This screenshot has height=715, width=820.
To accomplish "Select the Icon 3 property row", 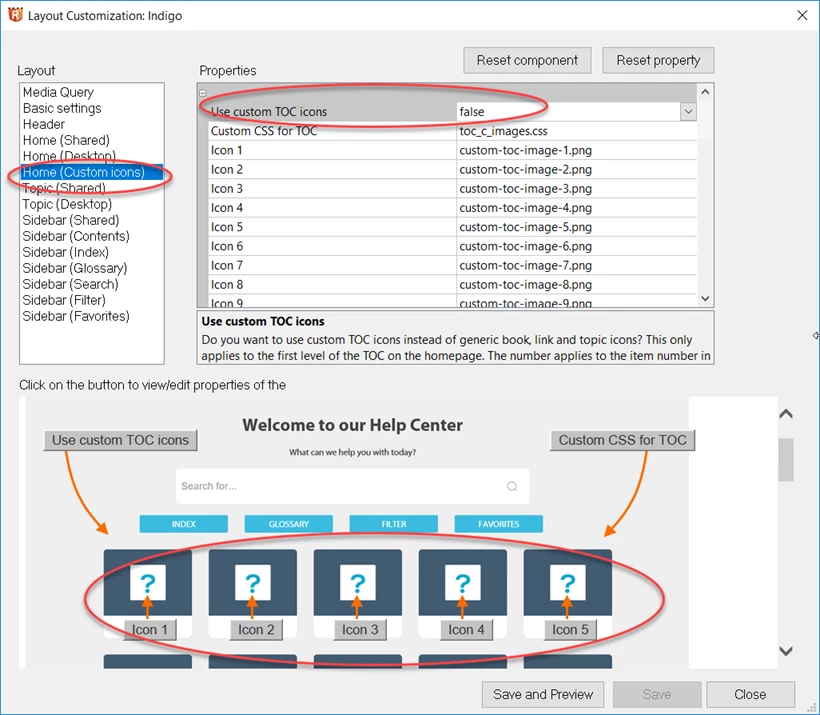I will coord(453,188).
